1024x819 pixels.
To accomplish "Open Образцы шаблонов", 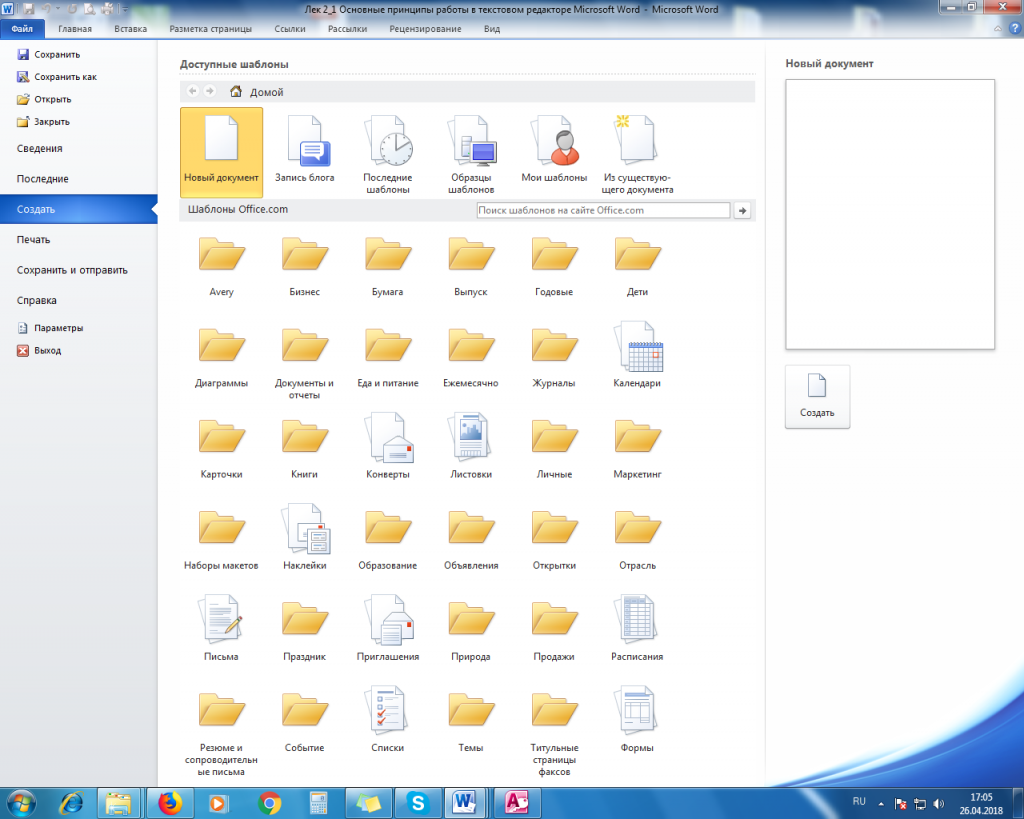I will point(471,155).
